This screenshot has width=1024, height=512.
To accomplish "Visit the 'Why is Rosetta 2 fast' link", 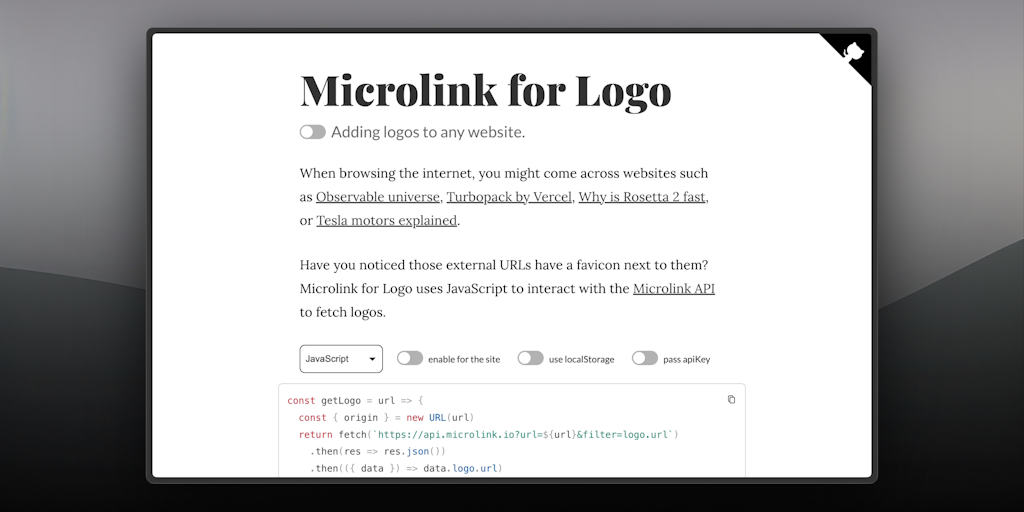I will 642,197.
